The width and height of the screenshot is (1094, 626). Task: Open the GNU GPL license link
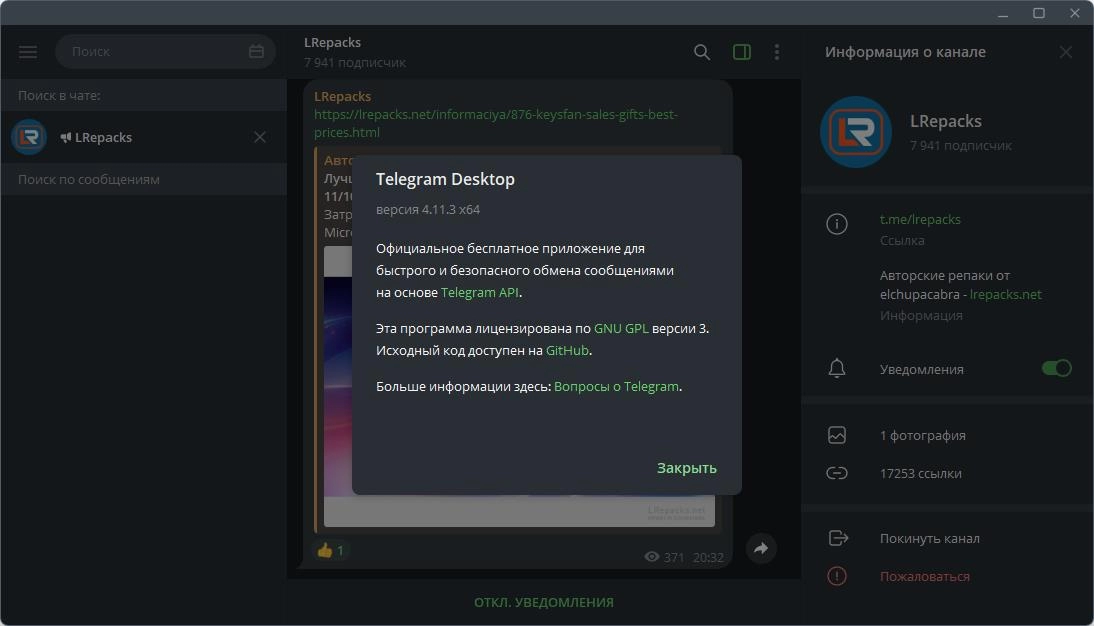pyautogui.click(x=621, y=329)
